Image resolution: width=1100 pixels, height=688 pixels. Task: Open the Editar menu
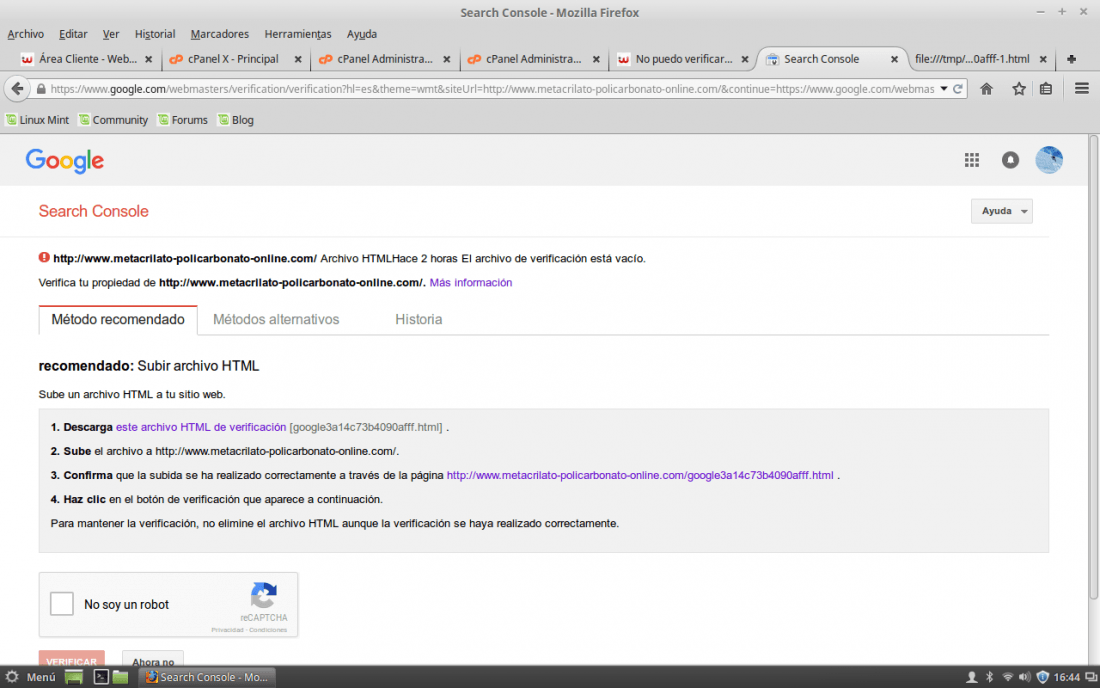(x=73, y=34)
